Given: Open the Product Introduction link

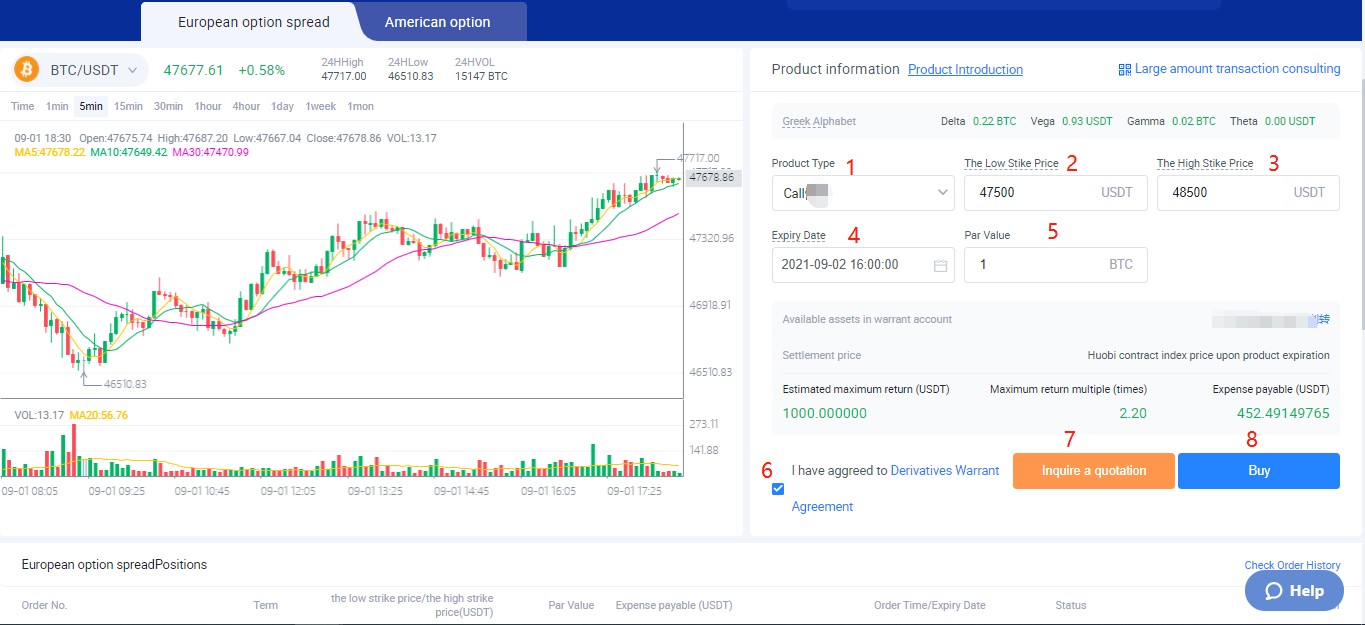Looking at the screenshot, I should tap(965, 70).
